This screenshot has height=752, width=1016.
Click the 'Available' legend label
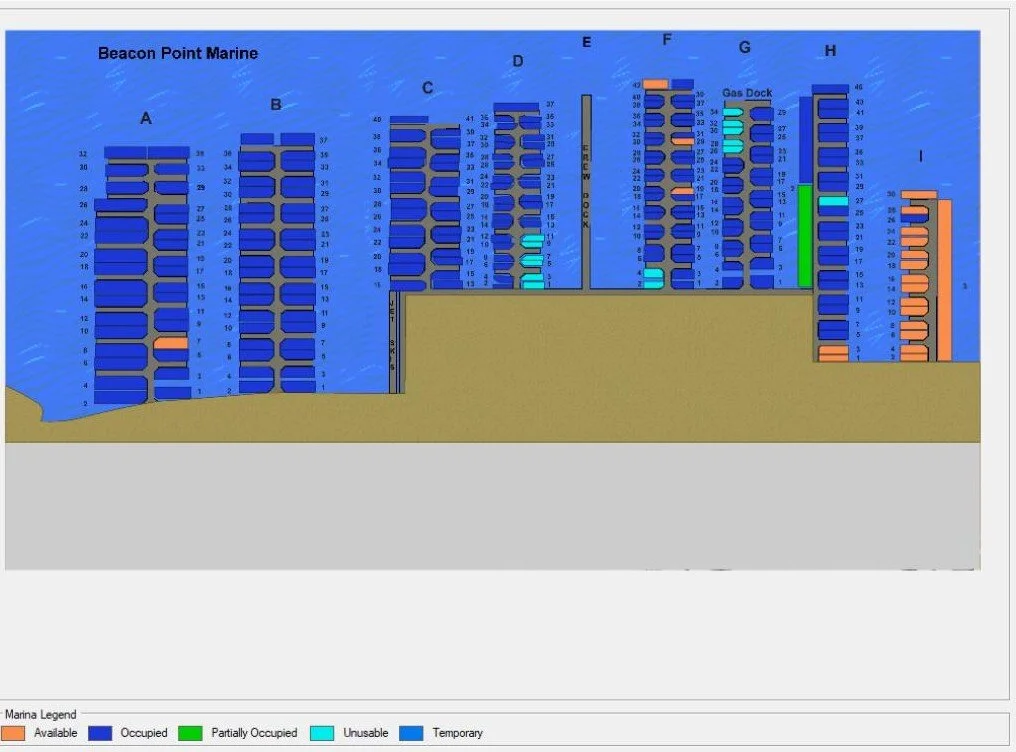[x=56, y=733]
